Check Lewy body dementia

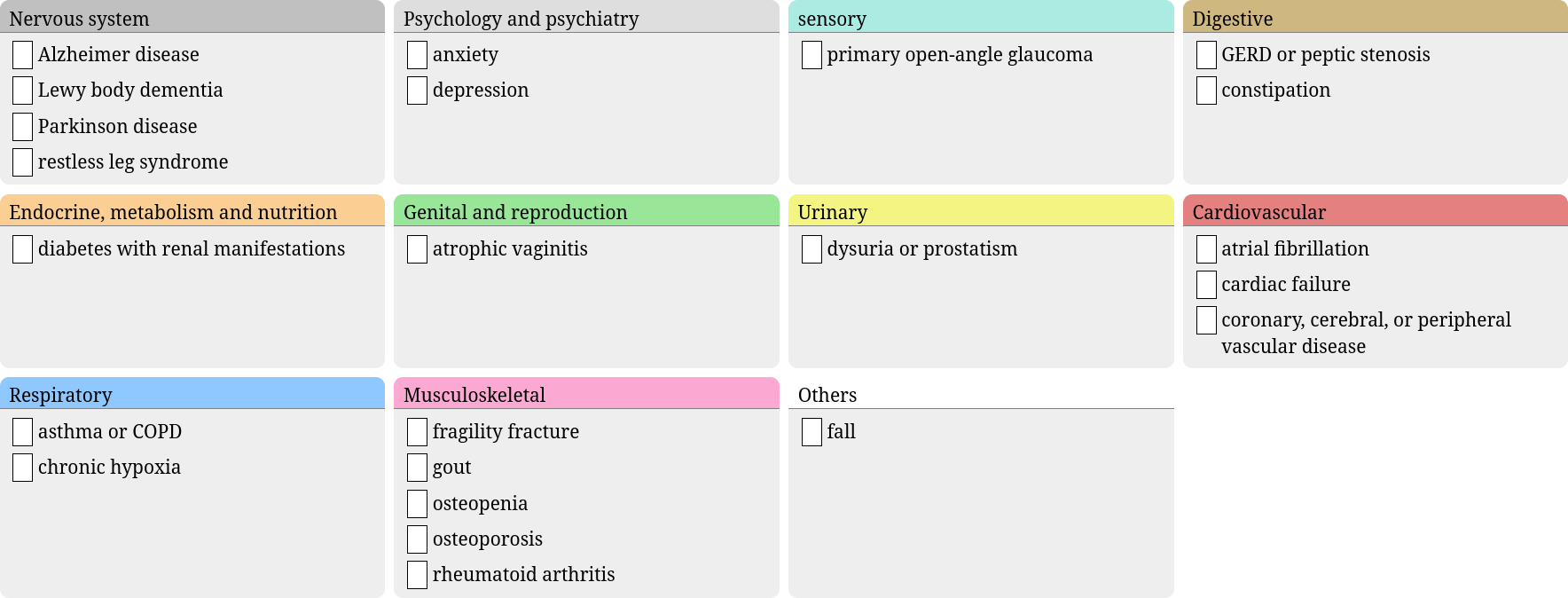(x=22, y=90)
